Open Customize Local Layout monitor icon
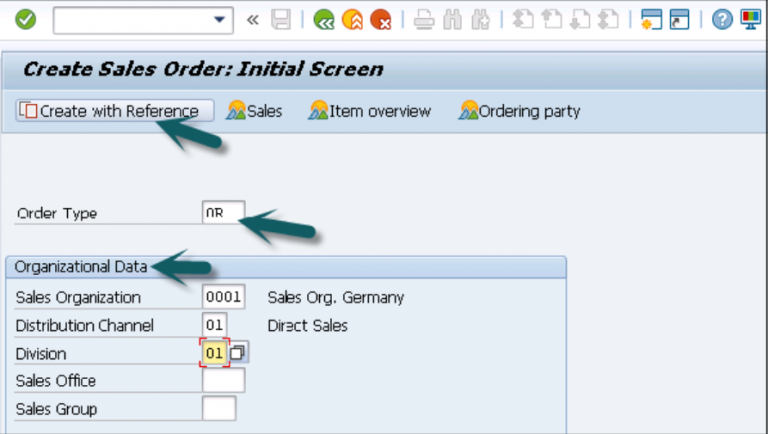Screen dimensions: 768x434 [x=749, y=19]
